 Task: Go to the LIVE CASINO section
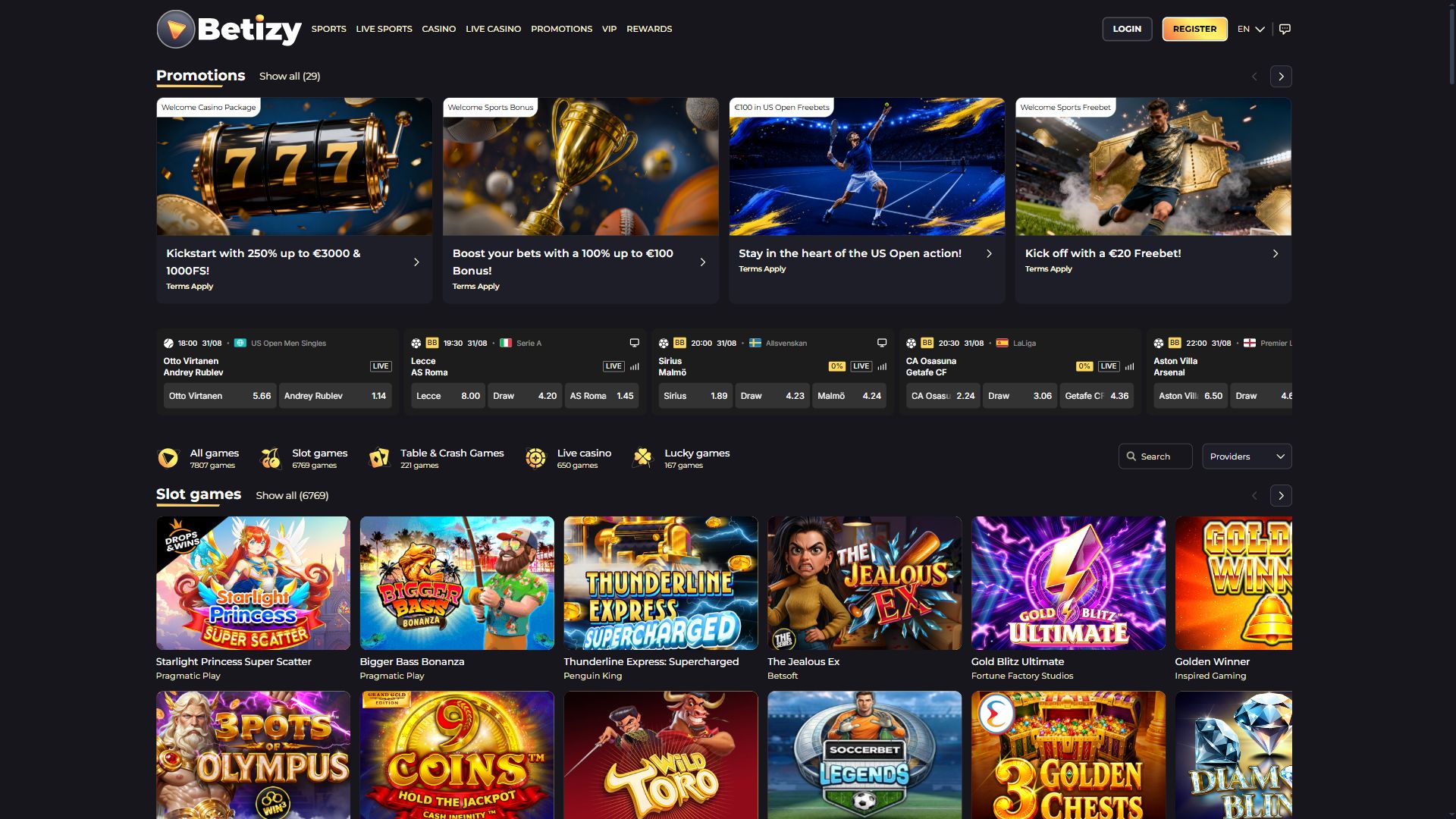tap(493, 29)
